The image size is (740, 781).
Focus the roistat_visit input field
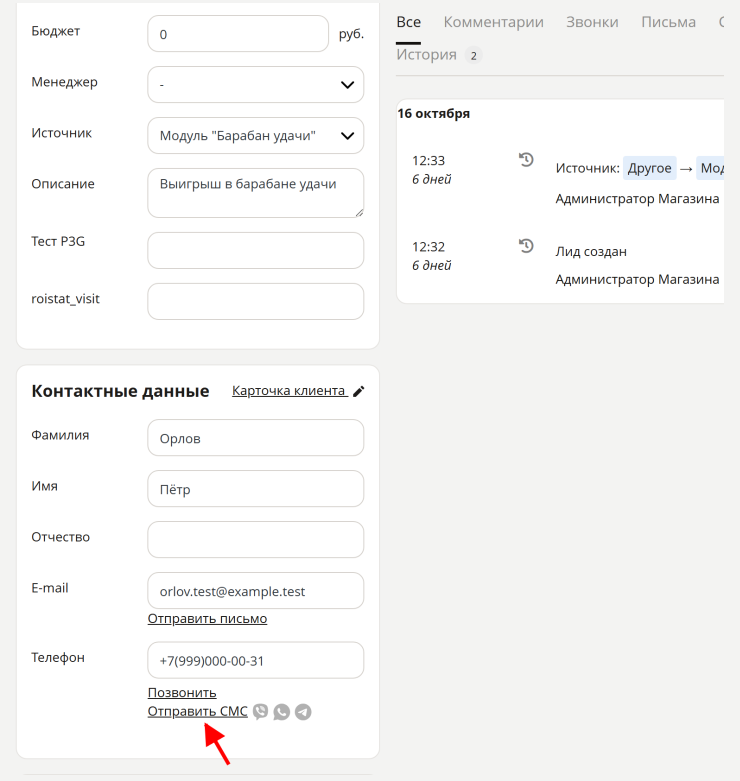(255, 301)
